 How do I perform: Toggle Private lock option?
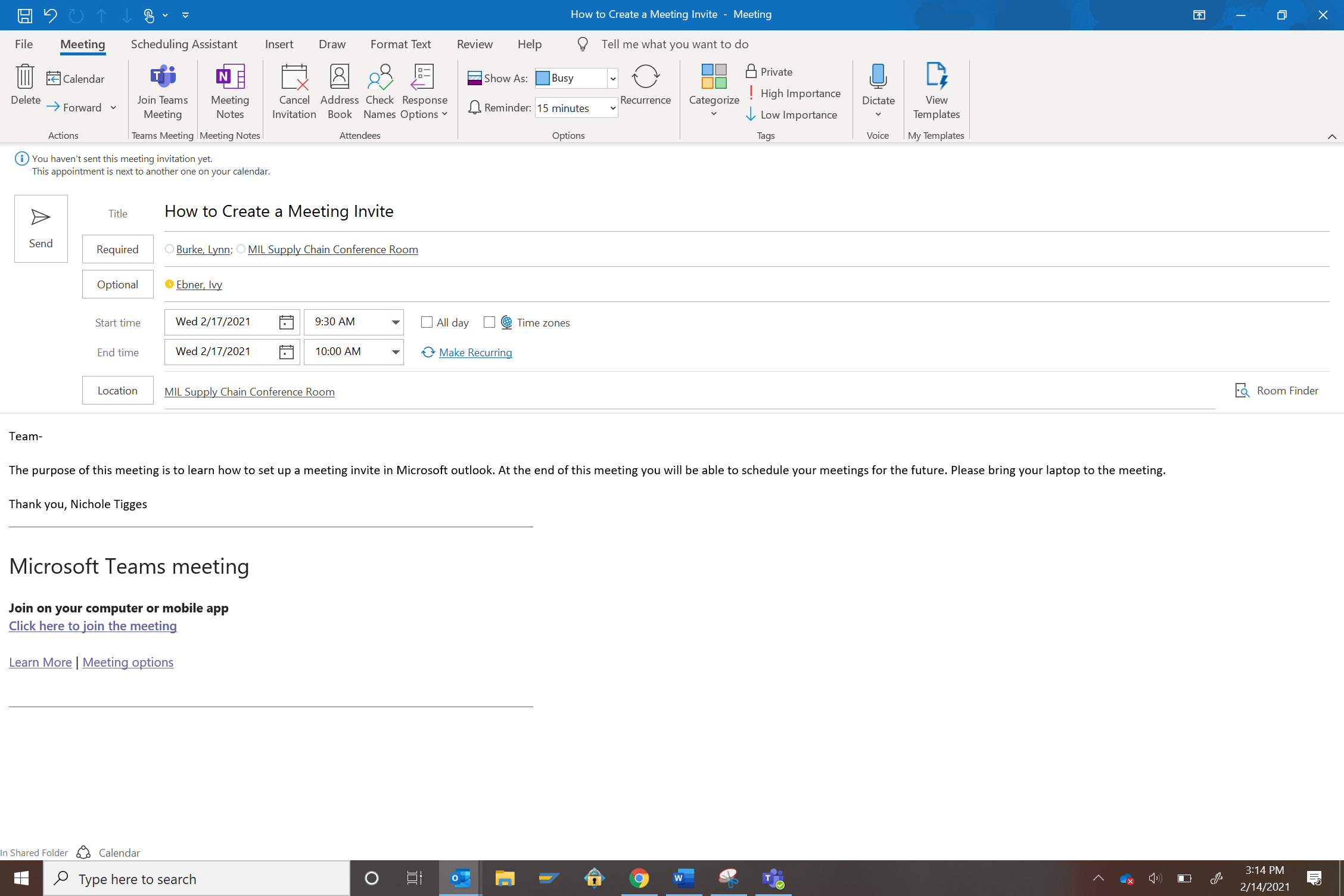tap(769, 71)
